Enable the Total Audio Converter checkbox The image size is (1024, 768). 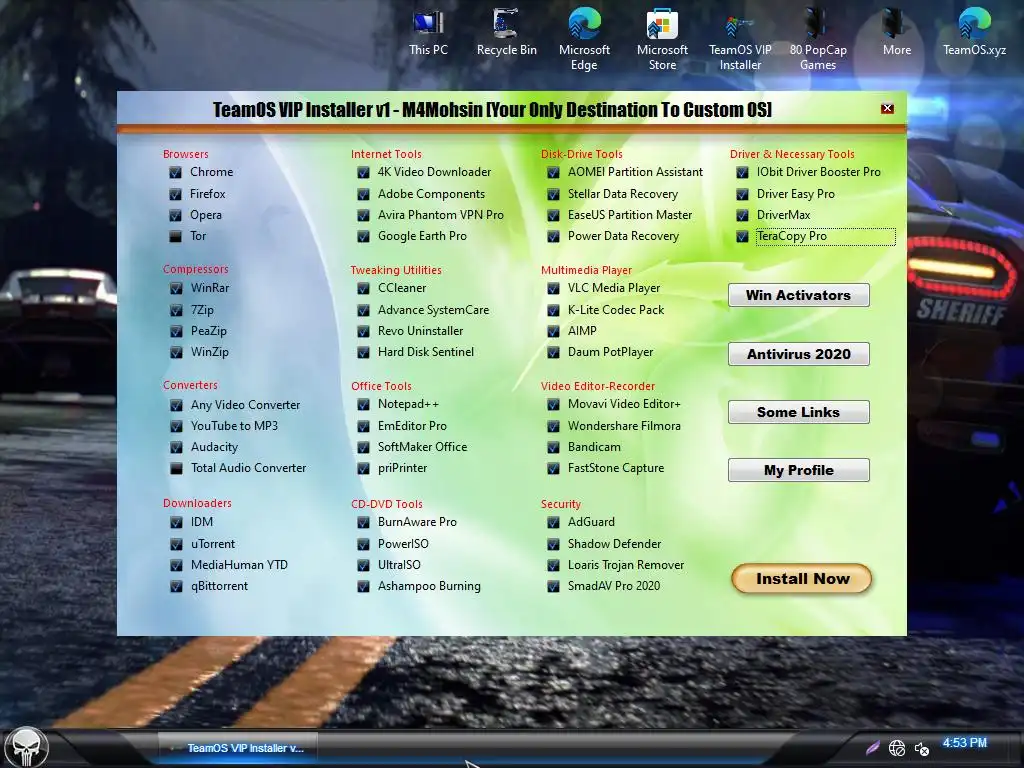(176, 468)
